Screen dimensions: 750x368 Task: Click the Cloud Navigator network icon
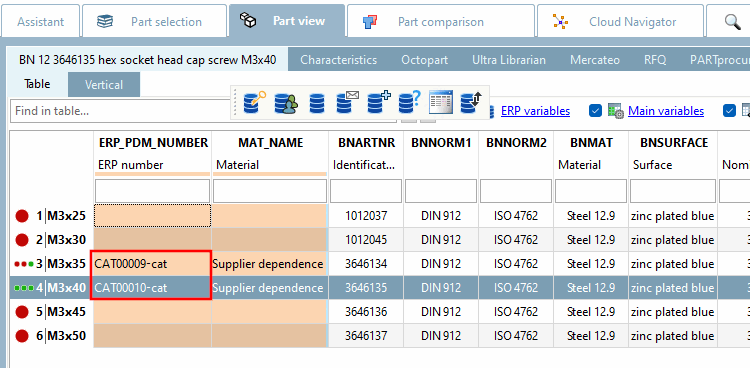(560, 22)
